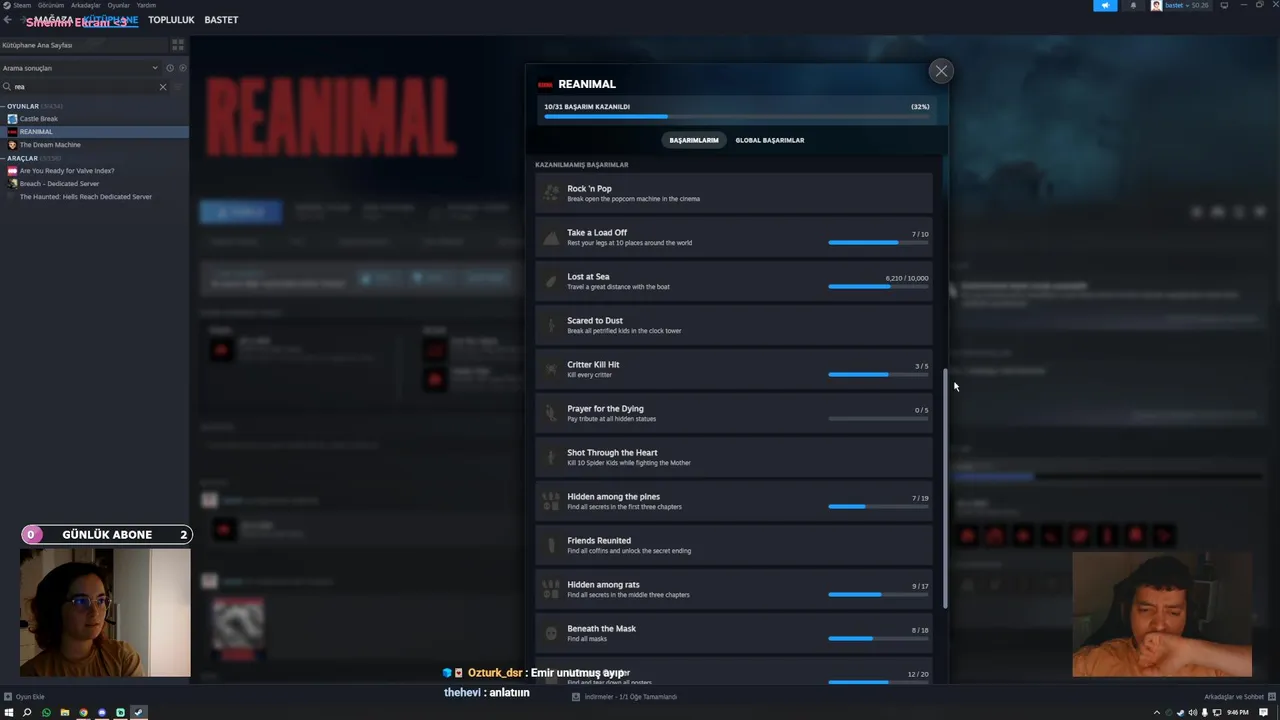The width and height of the screenshot is (1280, 720).
Task: Click the overall 10/31 achievement progress bar
Action: click(736, 117)
